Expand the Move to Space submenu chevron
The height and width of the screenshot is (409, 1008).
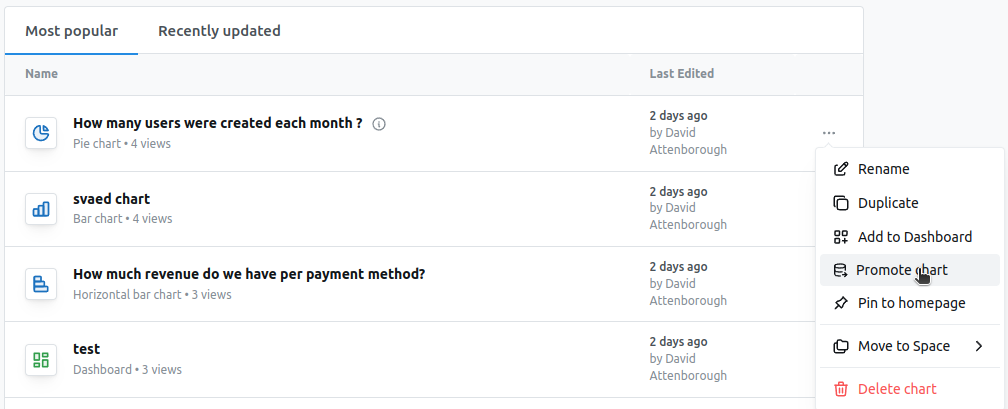[x=978, y=347]
